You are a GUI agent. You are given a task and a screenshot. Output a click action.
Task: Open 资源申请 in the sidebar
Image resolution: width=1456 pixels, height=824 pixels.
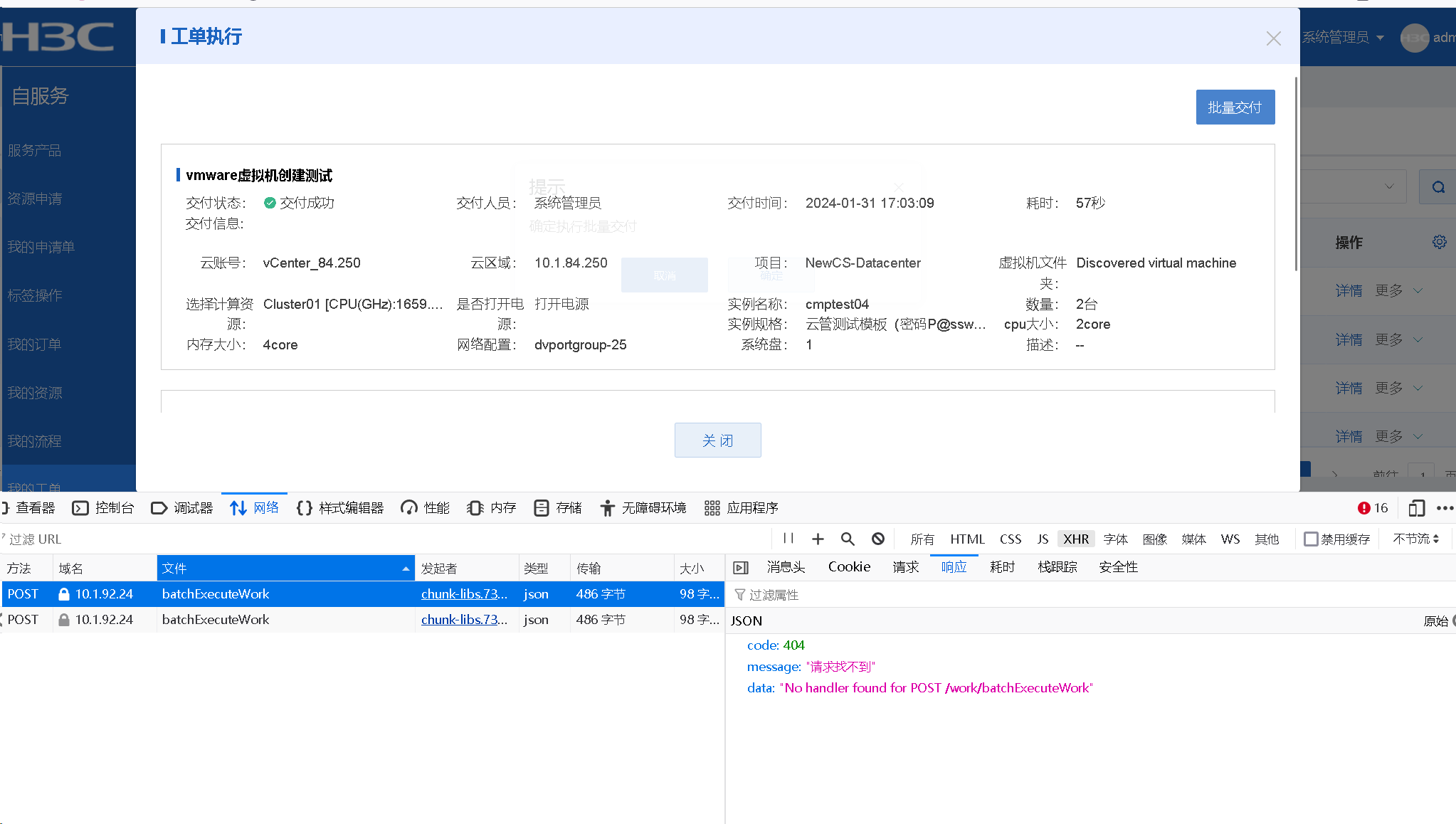click(x=34, y=199)
